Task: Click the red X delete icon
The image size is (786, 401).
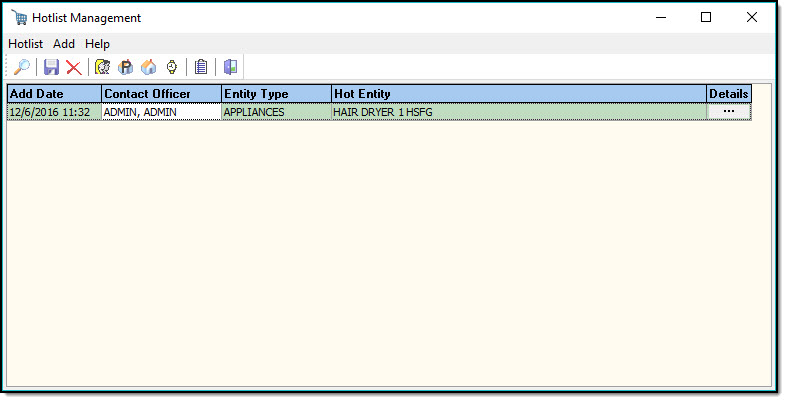Action: [74, 67]
